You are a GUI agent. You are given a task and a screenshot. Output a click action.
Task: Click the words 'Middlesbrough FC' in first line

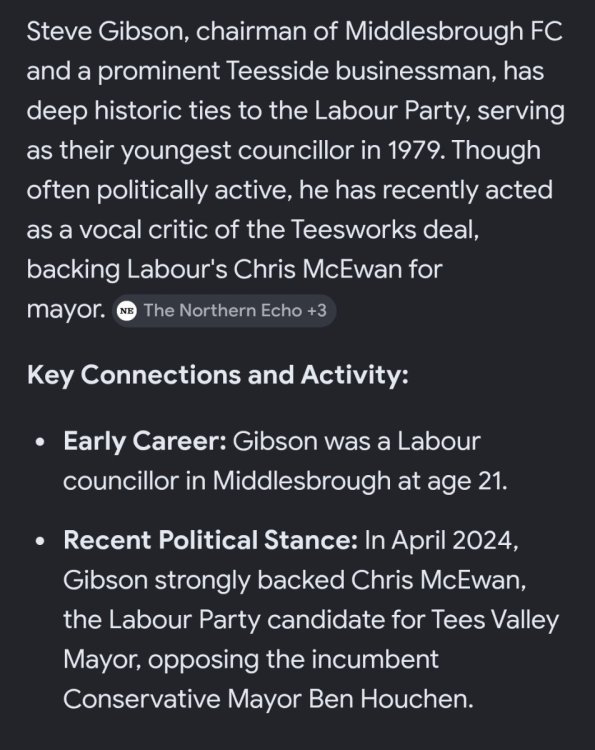[x=453, y=32]
